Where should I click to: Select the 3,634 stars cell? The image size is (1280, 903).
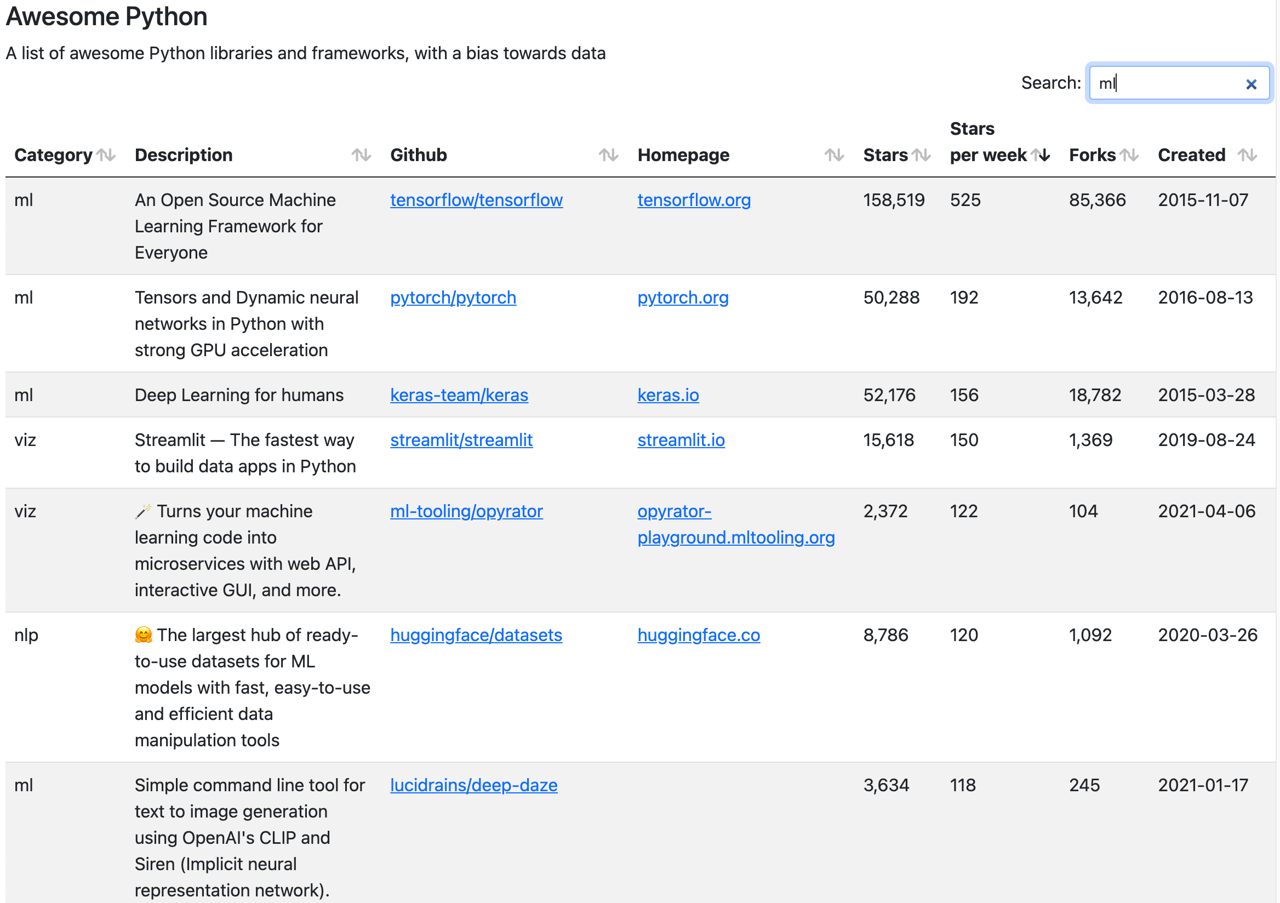click(x=886, y=785)
